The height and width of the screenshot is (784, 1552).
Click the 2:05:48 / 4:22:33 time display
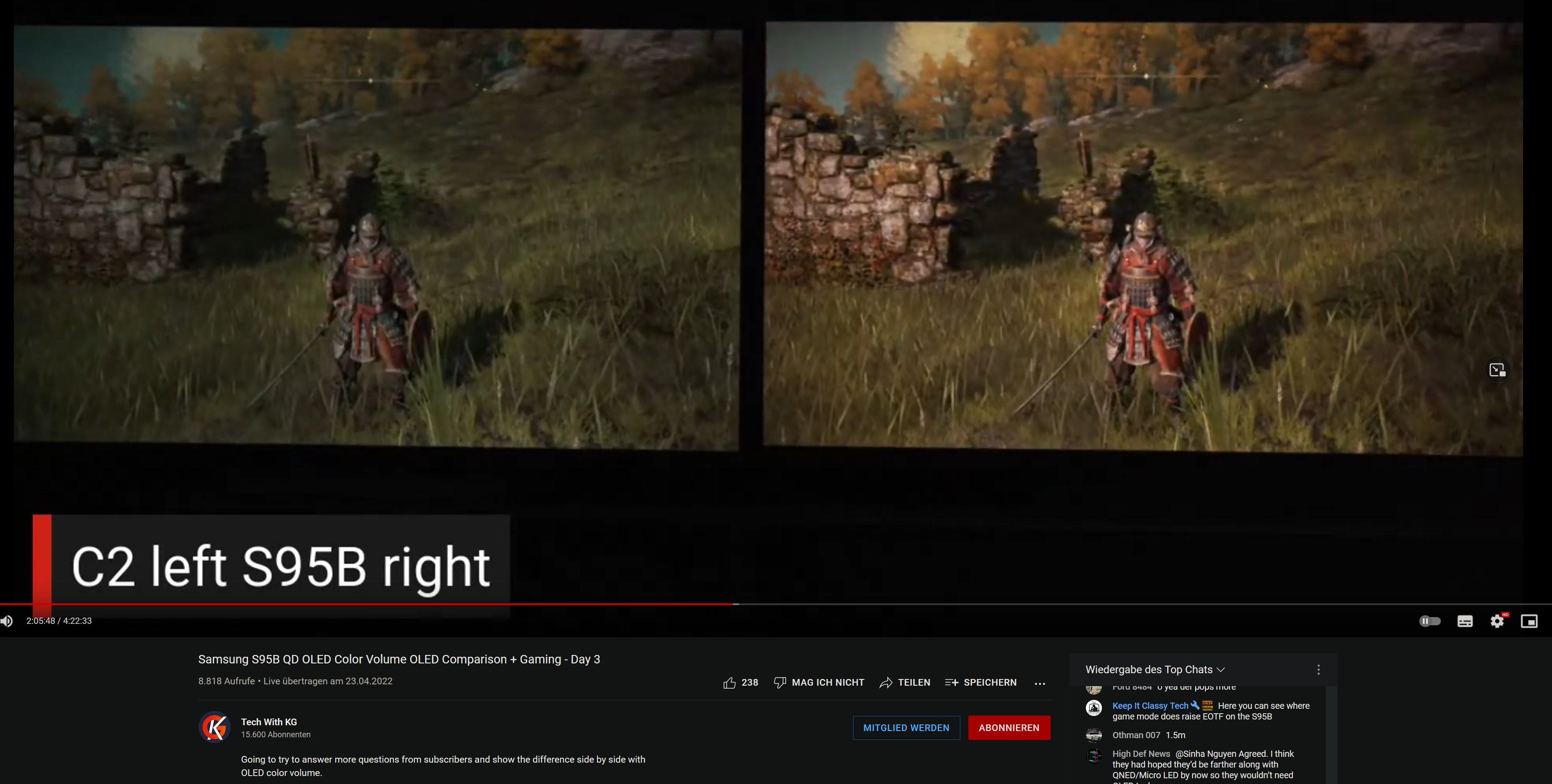(x=59, y=621)
